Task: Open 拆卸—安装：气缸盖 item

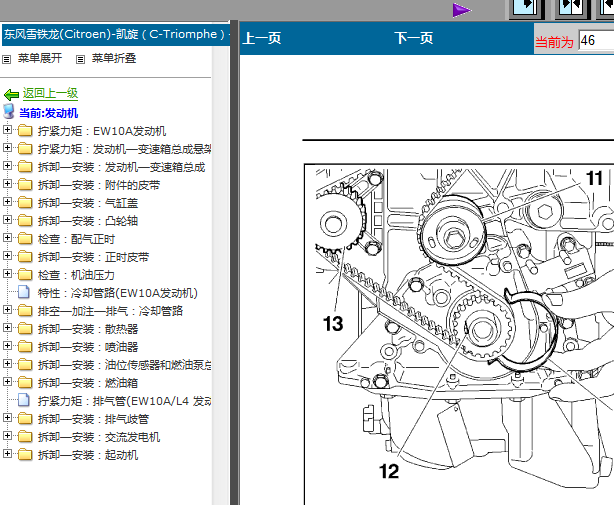Action: point(88,203)
